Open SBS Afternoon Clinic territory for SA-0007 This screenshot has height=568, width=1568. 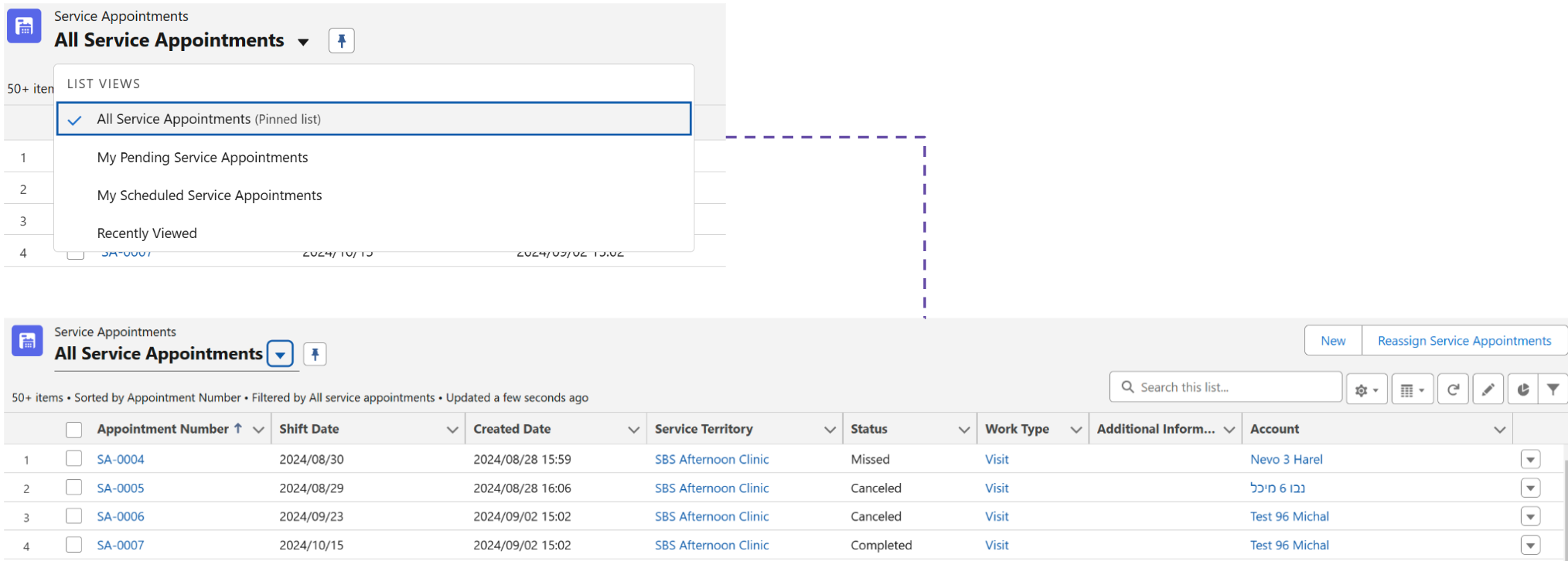click(711, 545)
